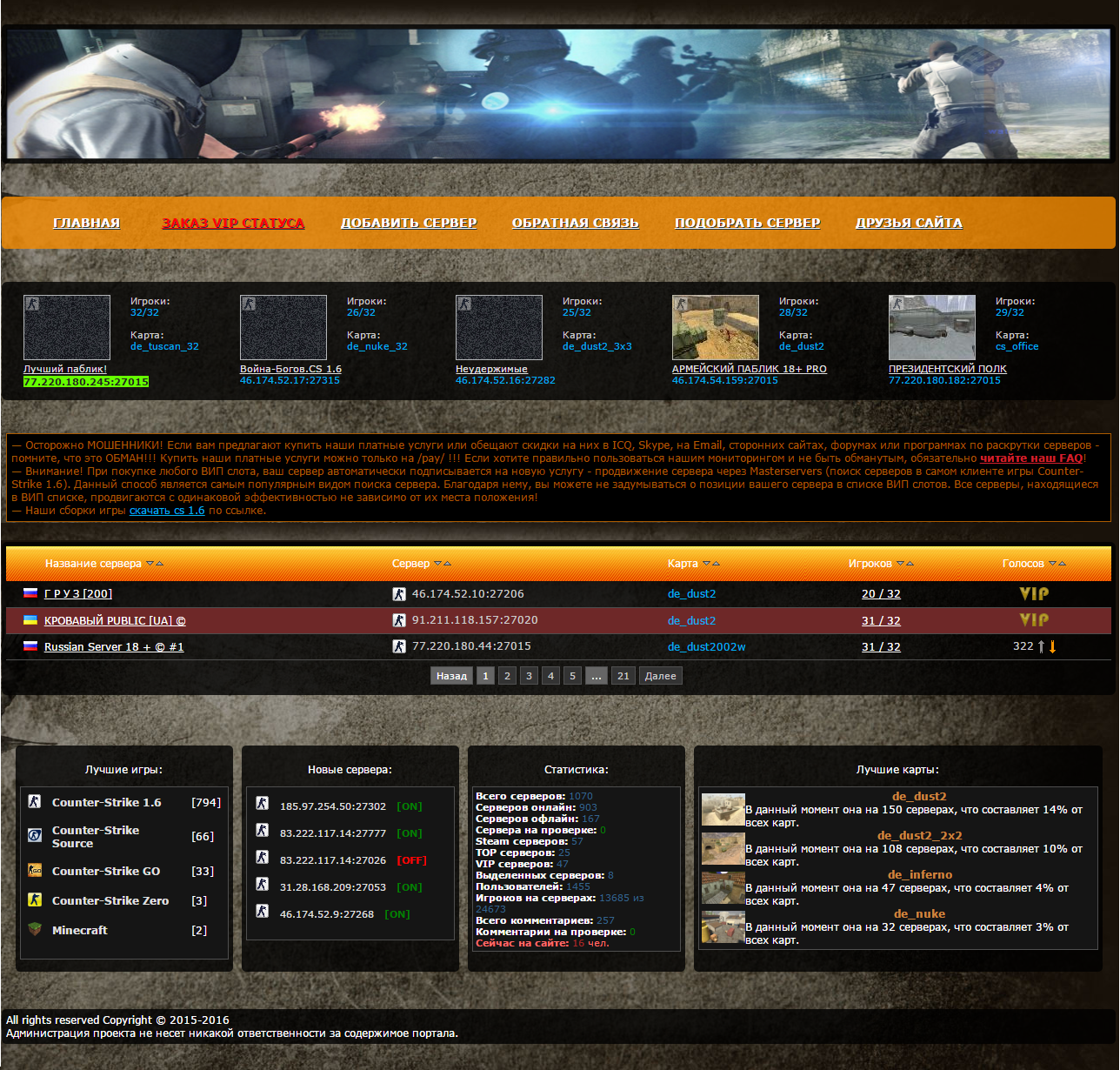Viewport: 1120px width, 1070px height.
Task: Select ПОДОБРАТЬ СЕРВЕР in the navigation
Action: pyautogui.click(x=748, y=223)
